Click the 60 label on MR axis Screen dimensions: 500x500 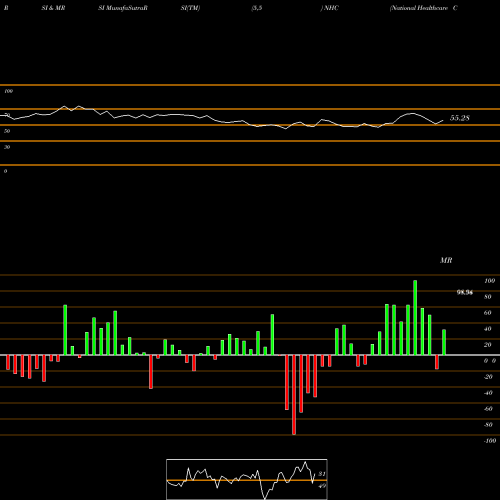click(488, 313)
